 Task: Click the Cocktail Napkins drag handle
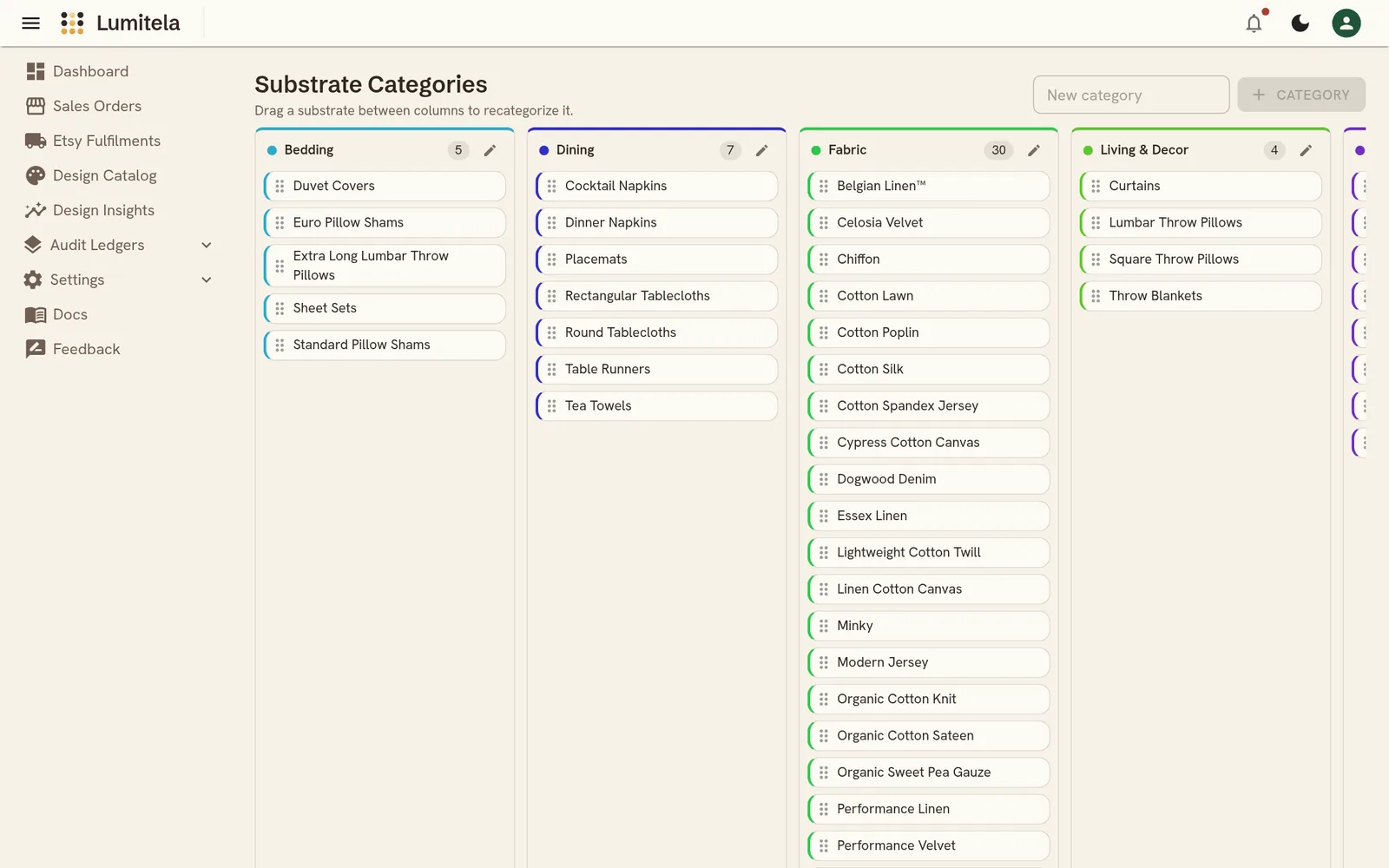pos(551,186)
